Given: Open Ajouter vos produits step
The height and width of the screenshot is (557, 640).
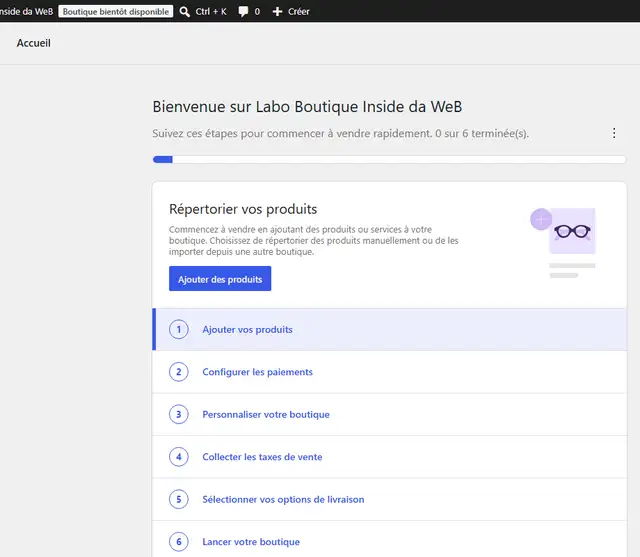Looking at the screenshot, I should point(389,329).
